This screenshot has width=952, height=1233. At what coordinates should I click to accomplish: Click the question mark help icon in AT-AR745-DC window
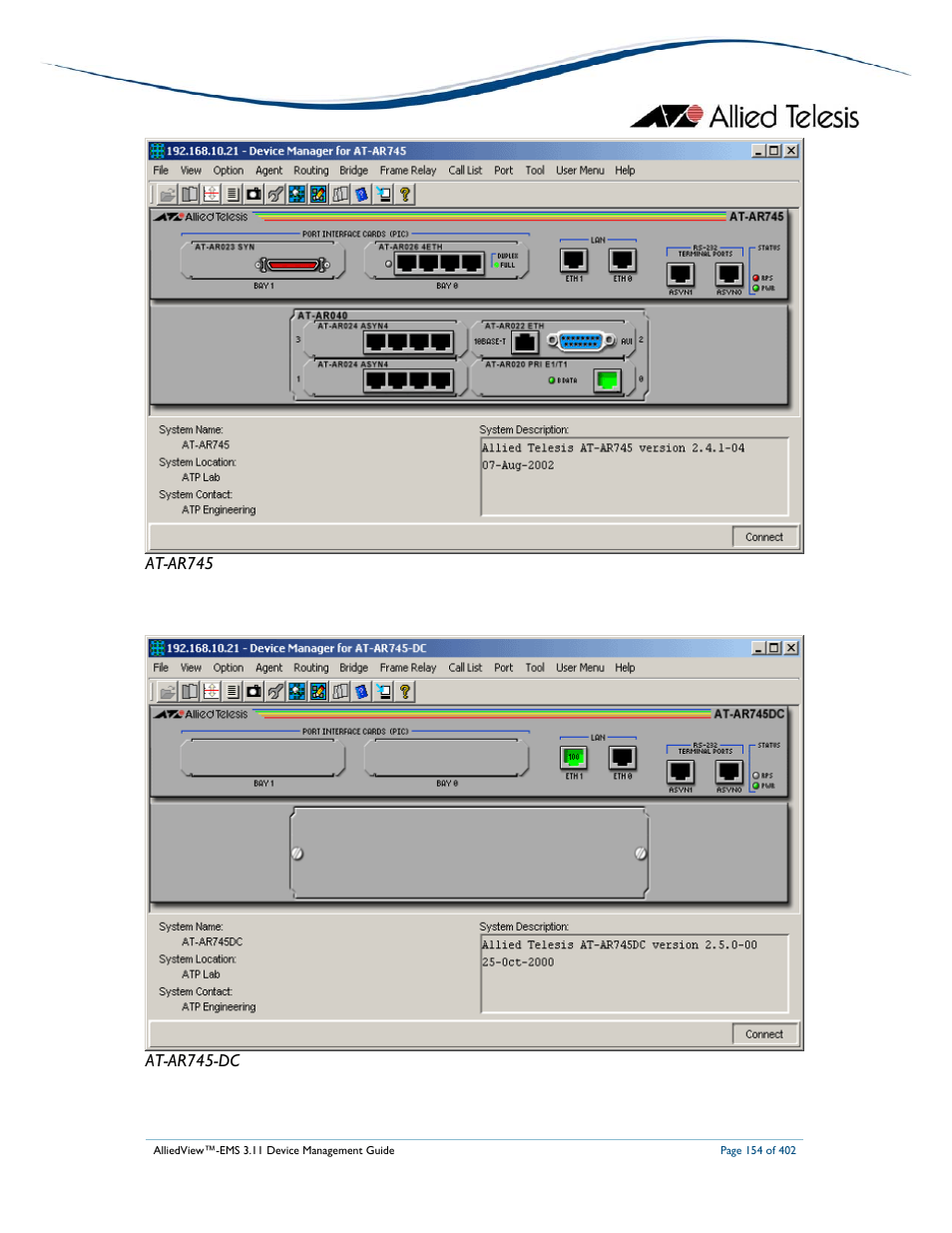coord(405,692)
